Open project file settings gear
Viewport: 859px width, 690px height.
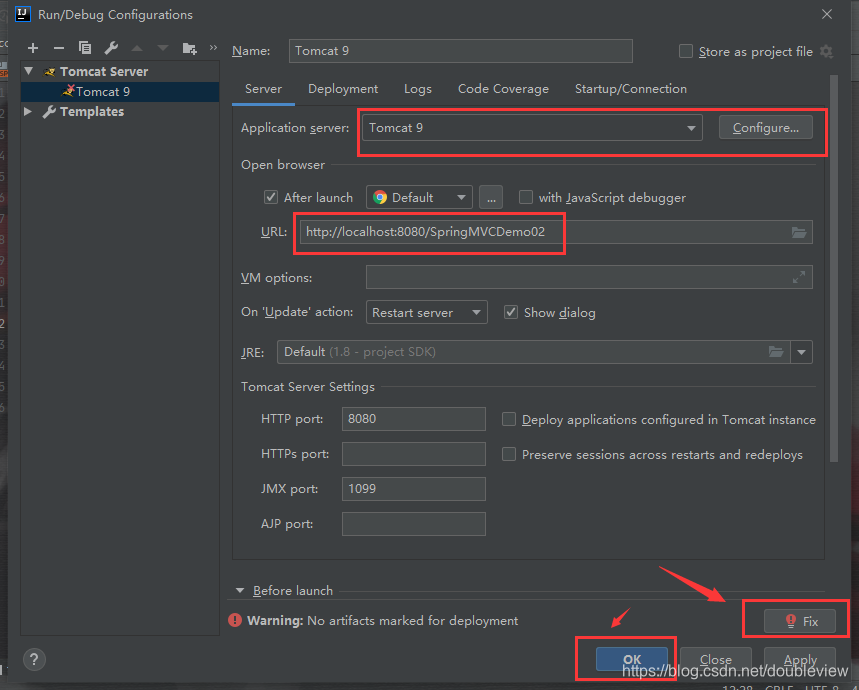point(826,51)
